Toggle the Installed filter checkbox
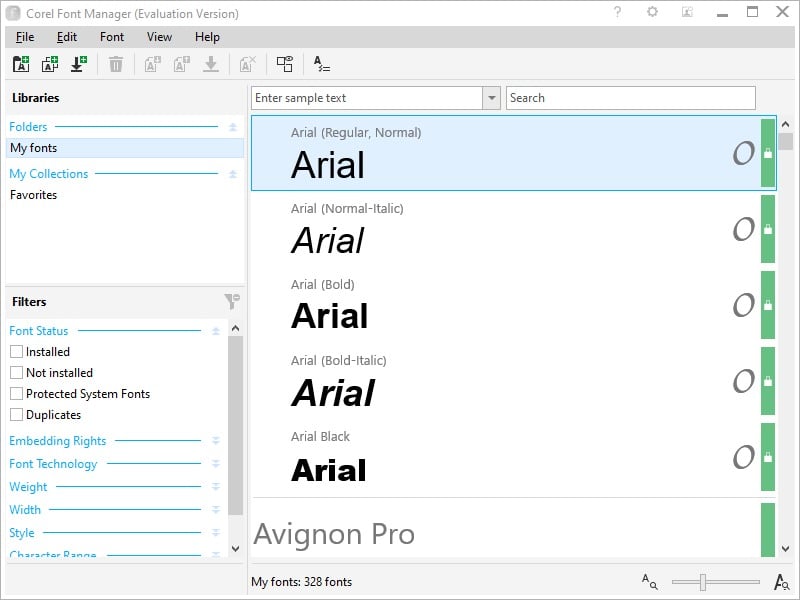 pyautogui.click(x=16, y=352)
